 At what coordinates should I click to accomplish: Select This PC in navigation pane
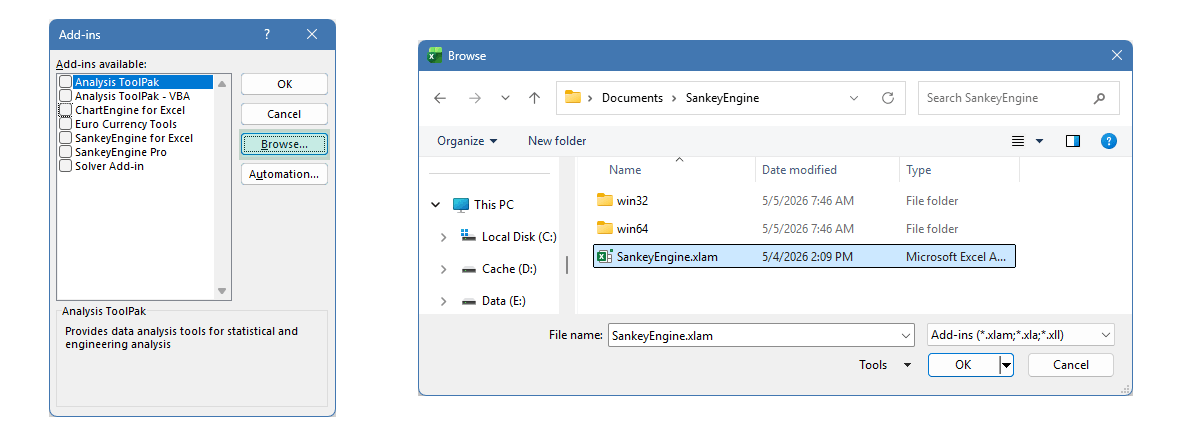(x=483, y=204)
